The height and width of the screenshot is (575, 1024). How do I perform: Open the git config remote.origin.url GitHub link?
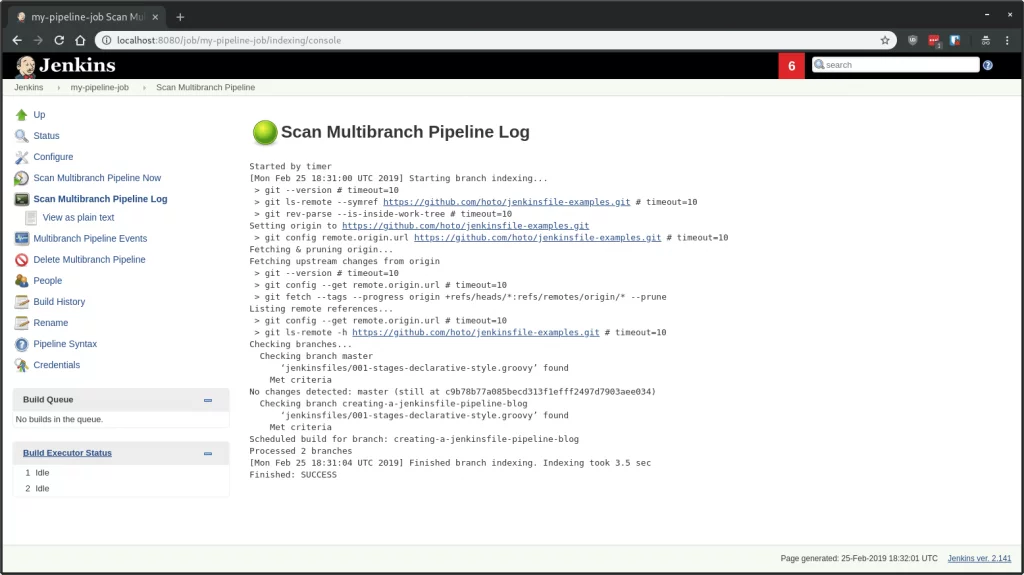(x=537, y=238)
